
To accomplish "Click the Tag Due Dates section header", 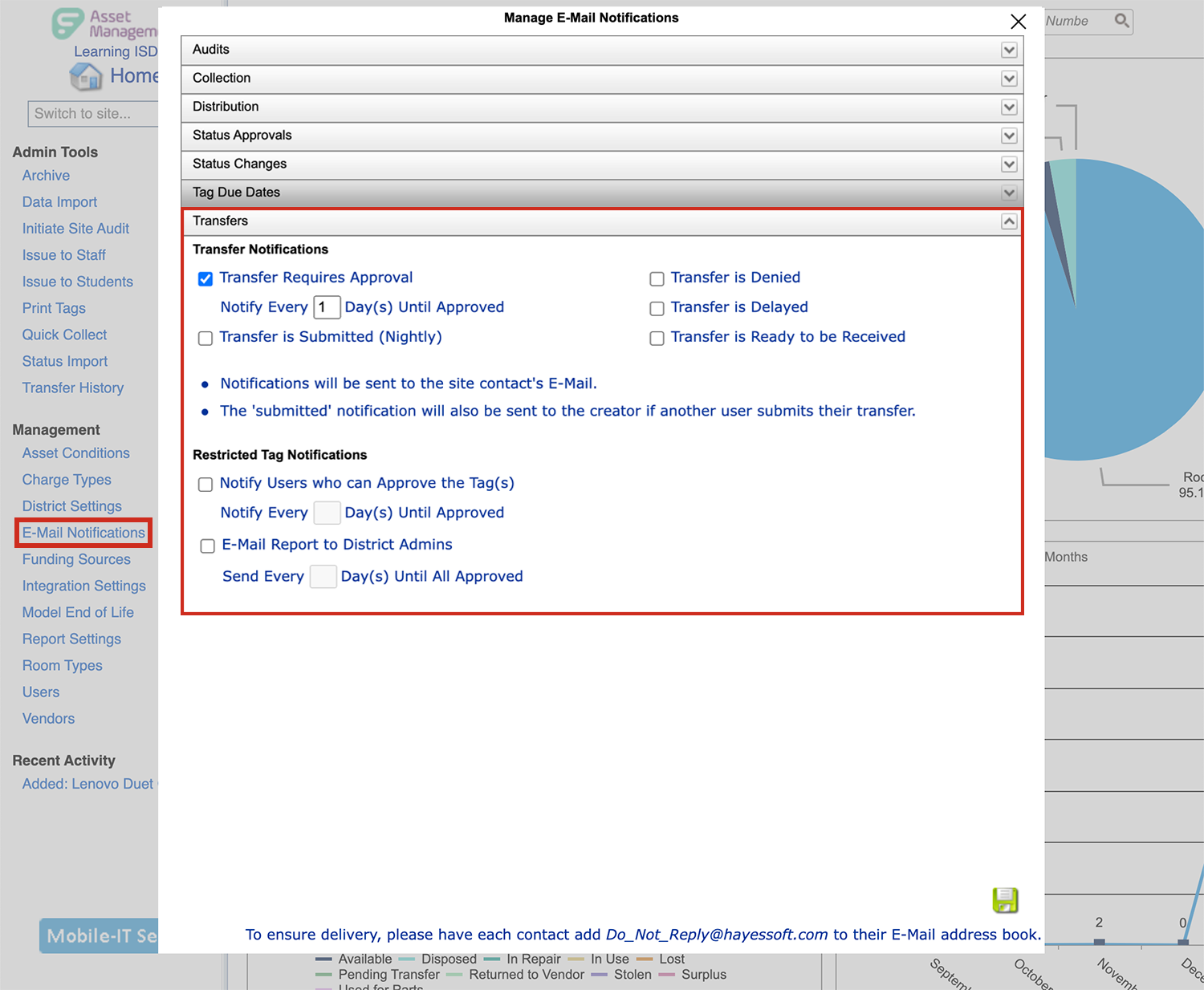I will [602, 193].
